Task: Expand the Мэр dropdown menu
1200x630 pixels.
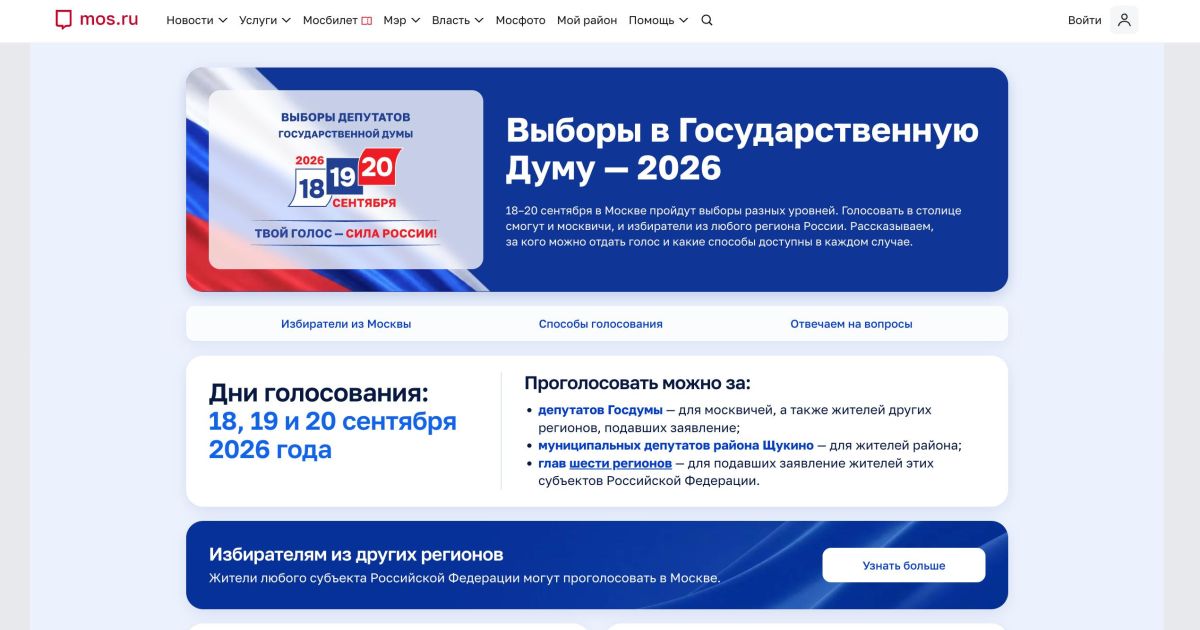Action: (x=401, y=20)
